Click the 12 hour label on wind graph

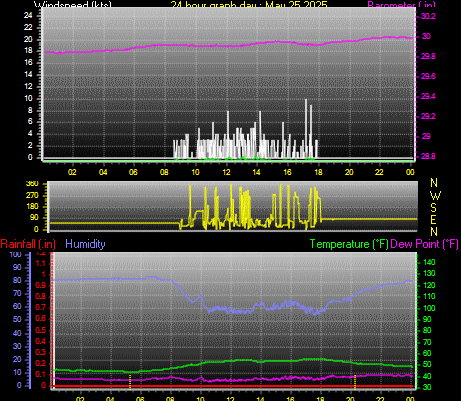(x=226, y=172)
